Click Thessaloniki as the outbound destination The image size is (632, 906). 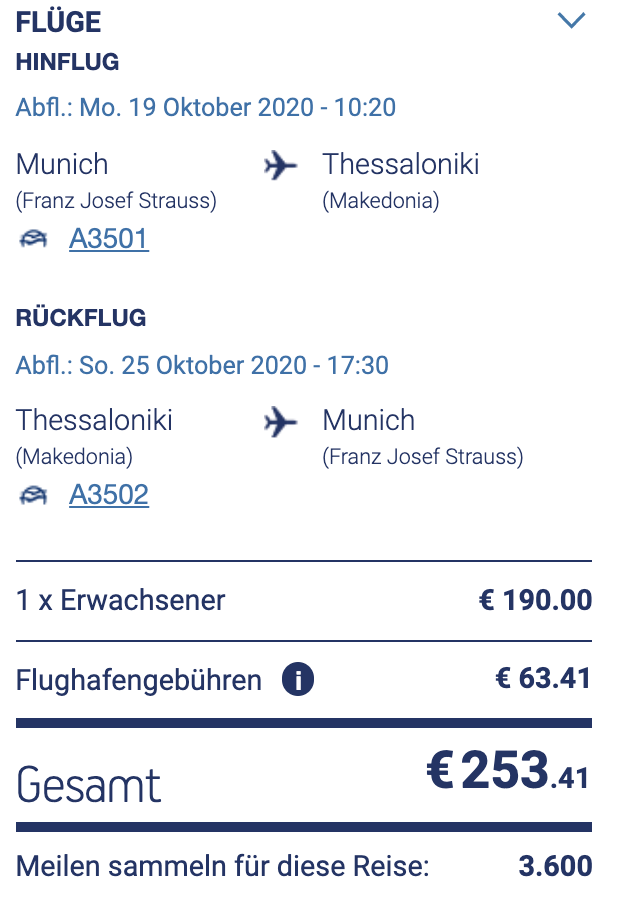[401, 165]
